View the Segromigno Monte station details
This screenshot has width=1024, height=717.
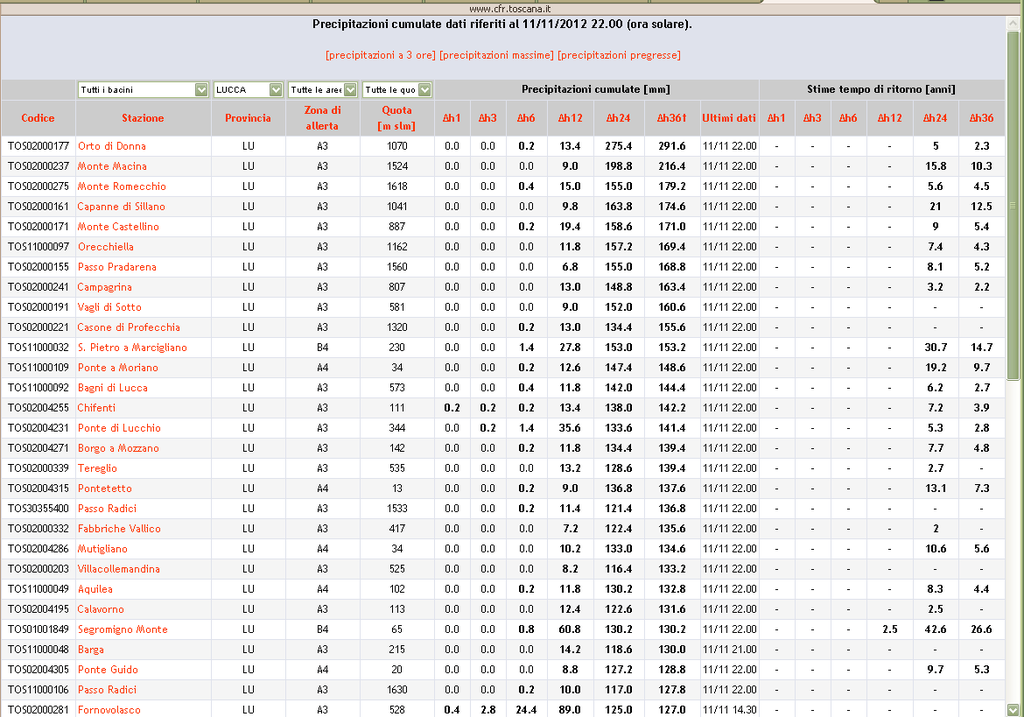coord(122,629)
